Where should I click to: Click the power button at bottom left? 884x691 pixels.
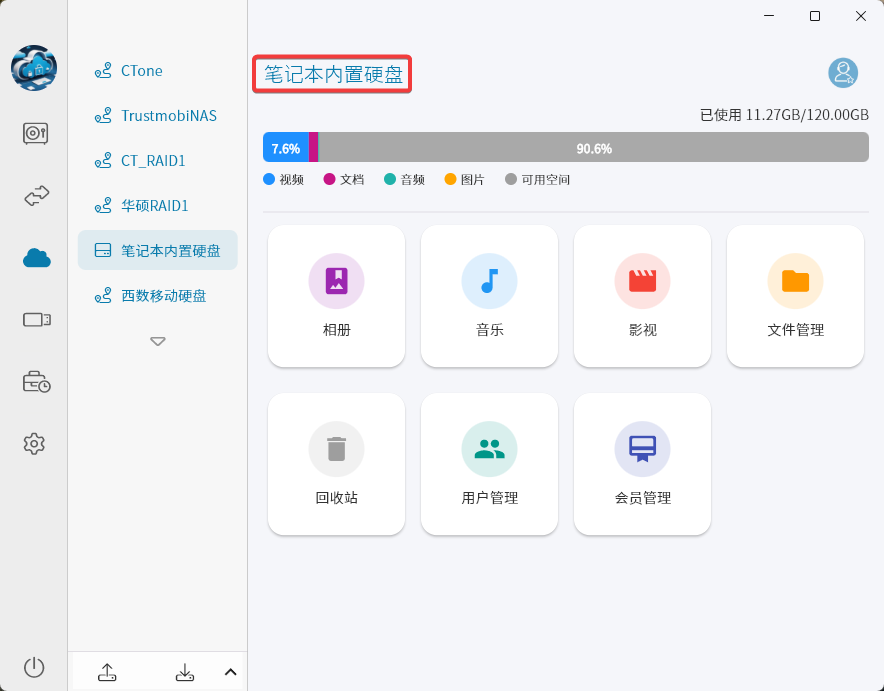coord(34,667)
